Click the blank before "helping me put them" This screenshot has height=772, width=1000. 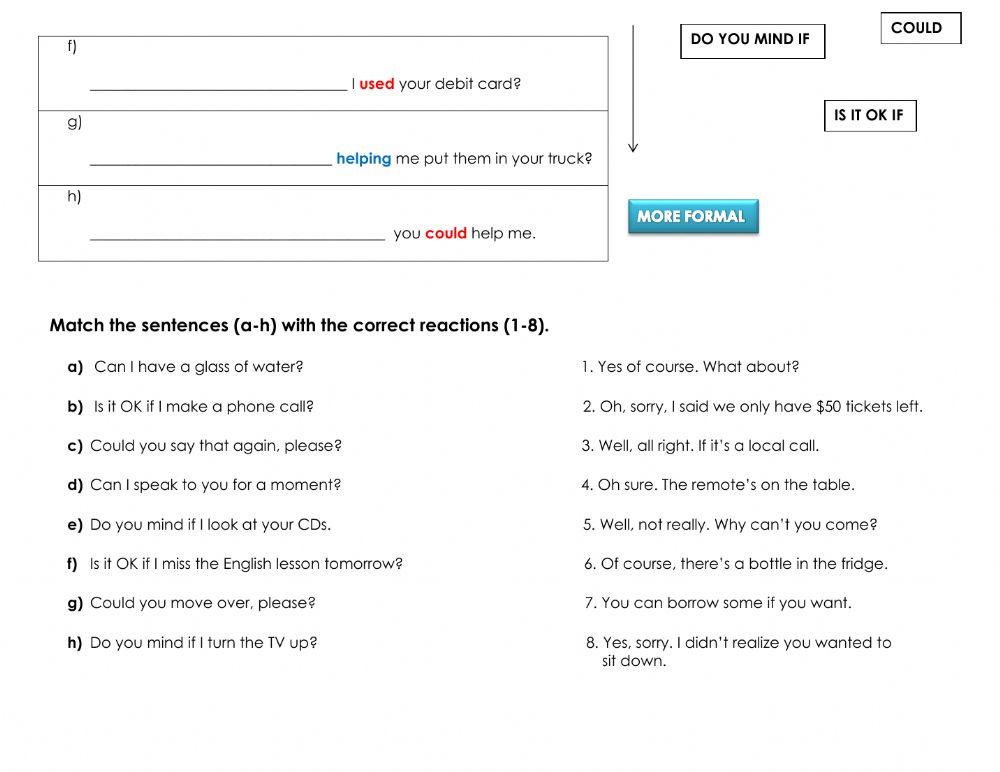pyautogui.click(x=210, y=158)
